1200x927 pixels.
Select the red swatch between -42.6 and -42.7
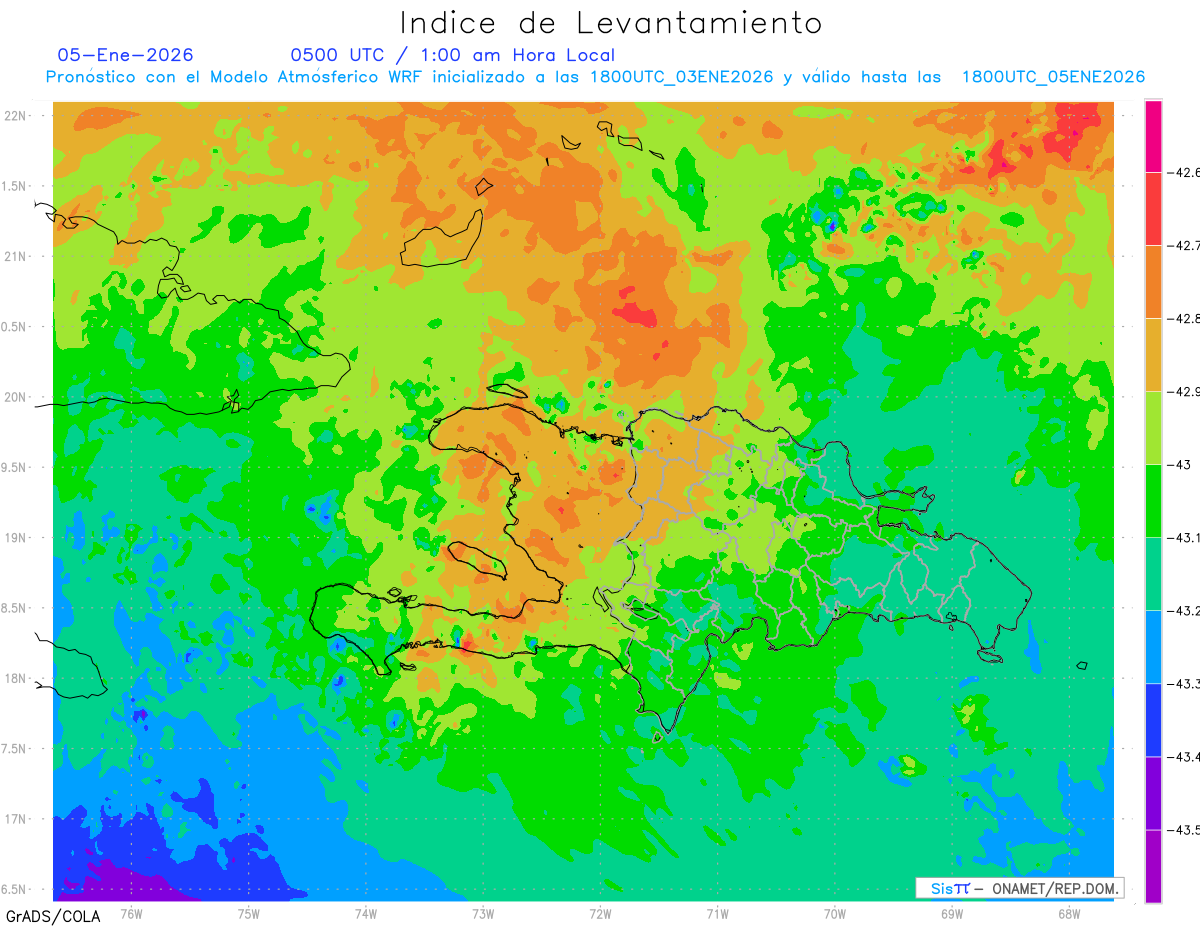tap(1153, 208)
